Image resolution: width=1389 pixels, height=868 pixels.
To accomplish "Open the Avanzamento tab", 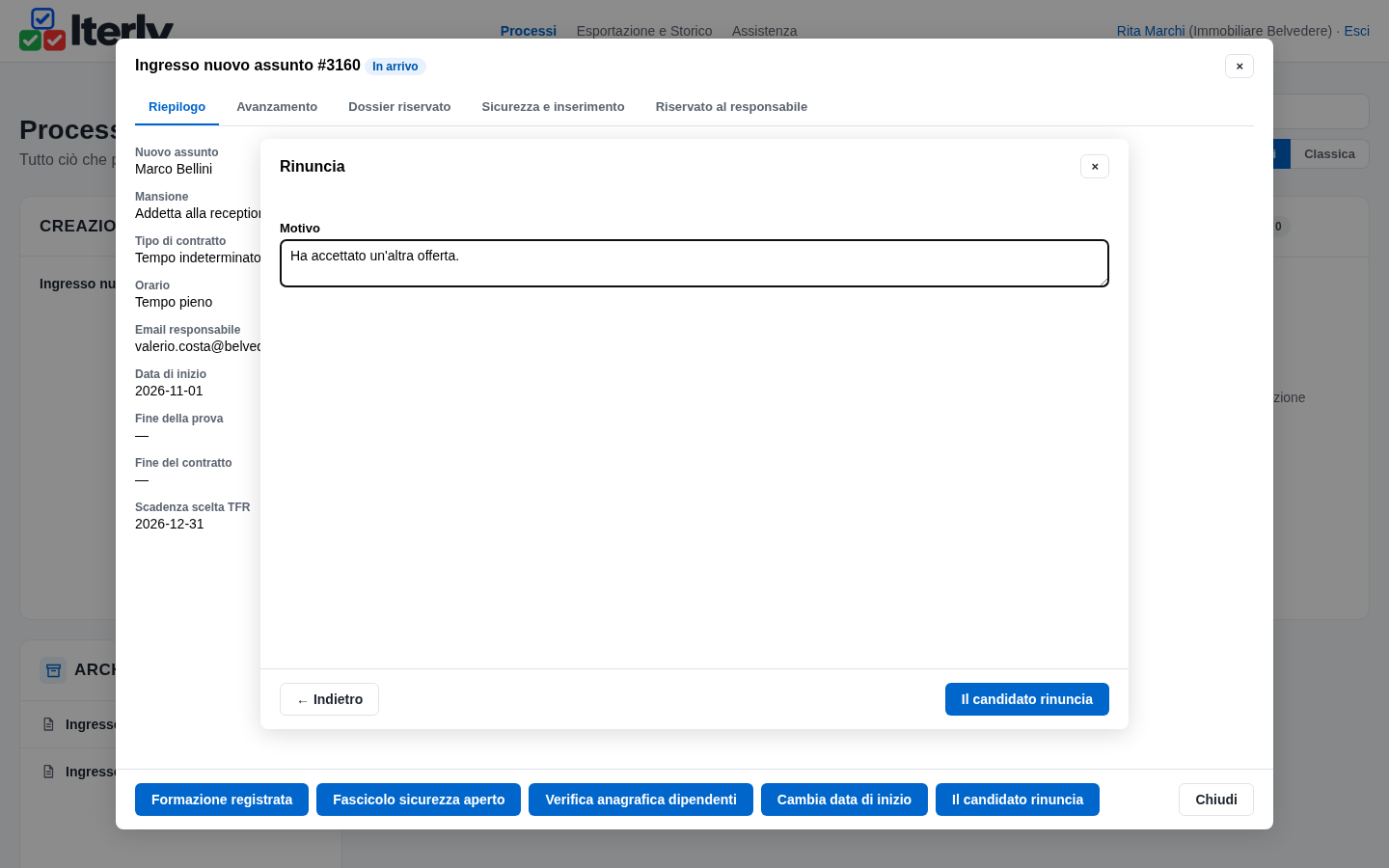I will tap(277, 107).
